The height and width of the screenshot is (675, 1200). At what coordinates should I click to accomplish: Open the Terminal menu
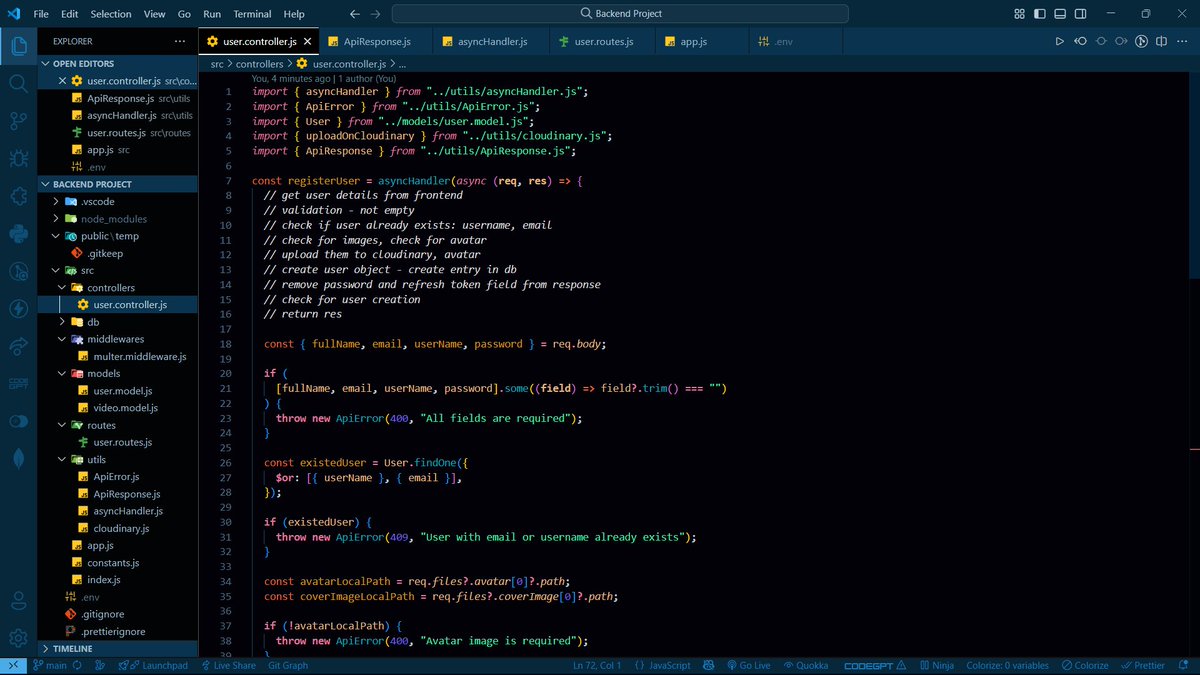252,14
